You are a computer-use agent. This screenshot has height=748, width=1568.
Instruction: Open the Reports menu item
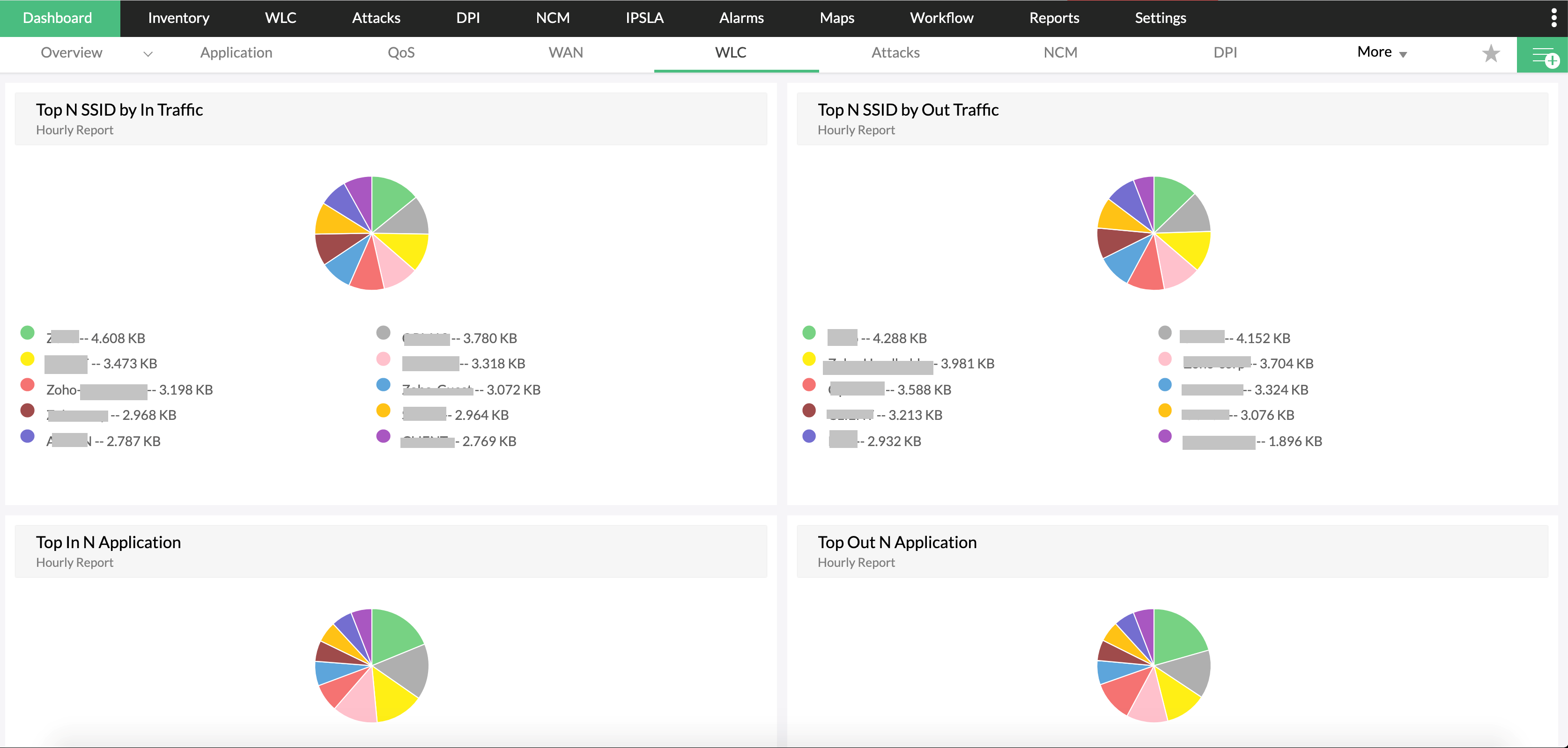pos(1054,18)
